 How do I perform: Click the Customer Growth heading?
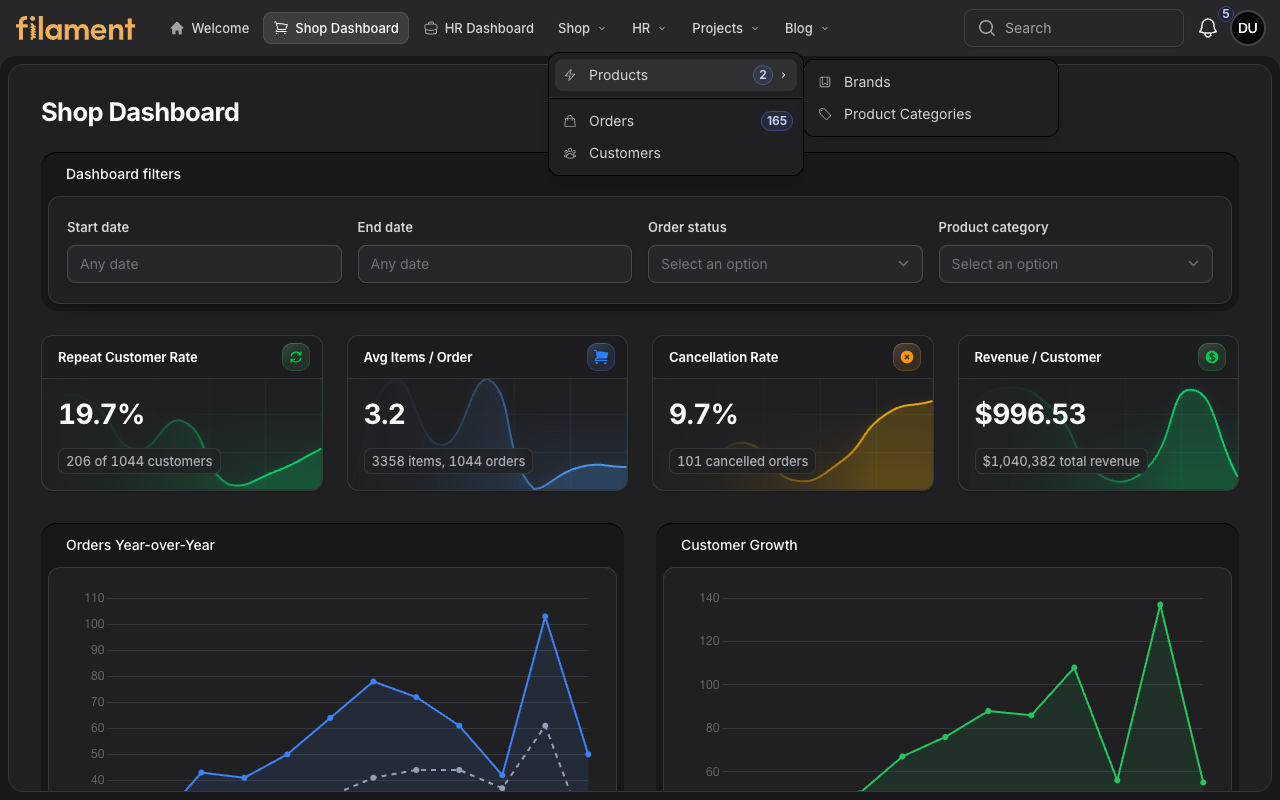[739, 545]
